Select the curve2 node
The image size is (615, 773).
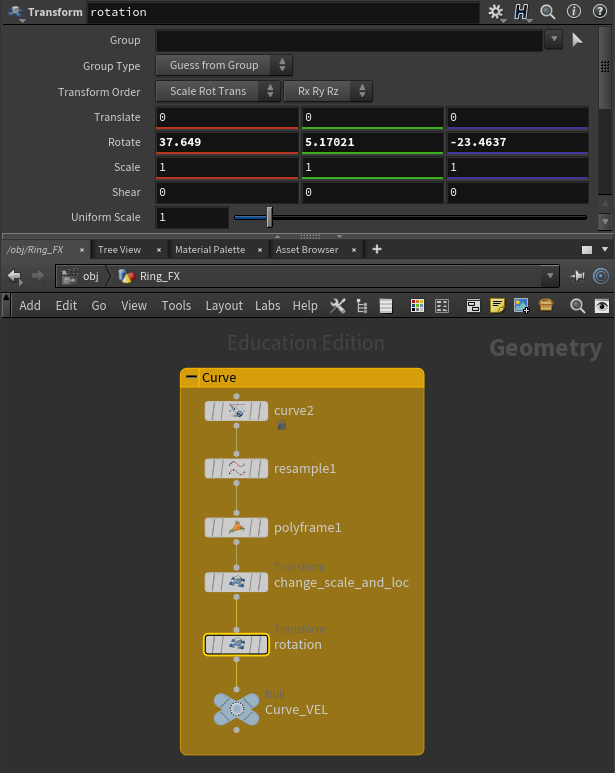coord(236,411)
